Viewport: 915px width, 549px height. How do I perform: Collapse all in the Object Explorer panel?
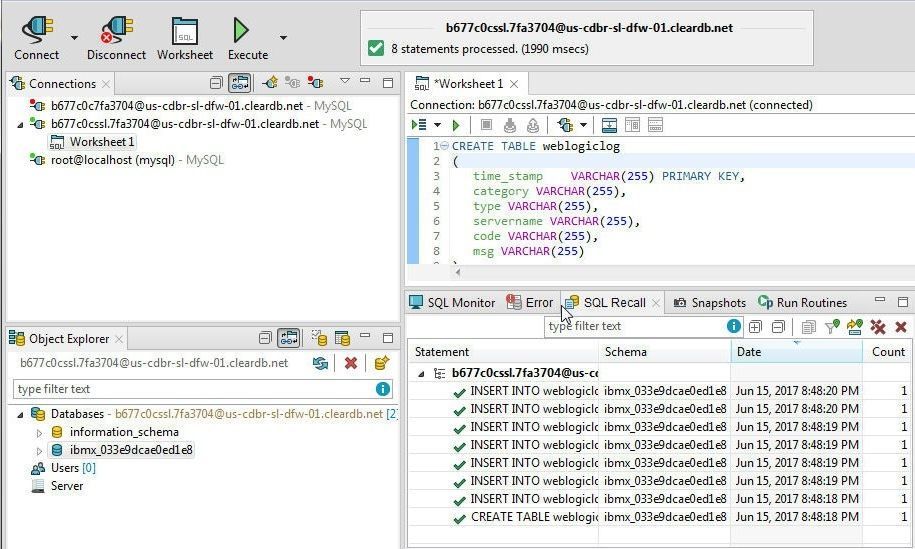(265, 337)
